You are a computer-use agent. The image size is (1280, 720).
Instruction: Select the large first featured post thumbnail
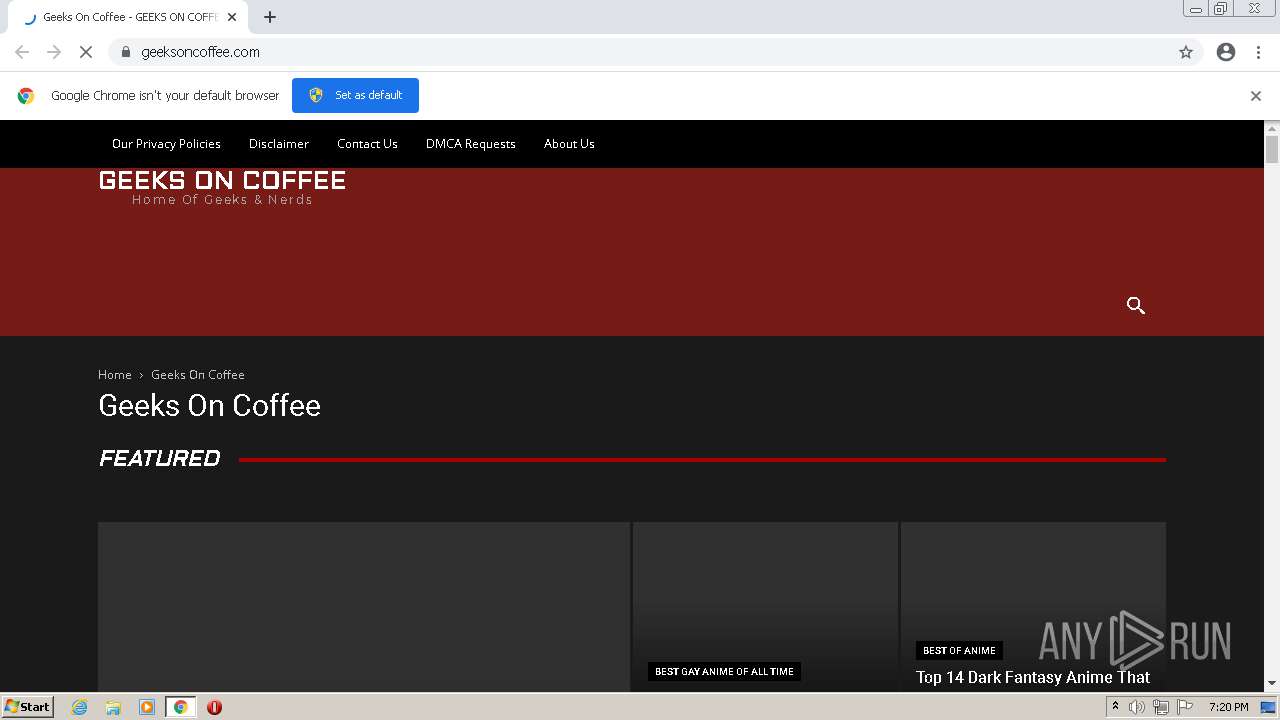(364, 606)
